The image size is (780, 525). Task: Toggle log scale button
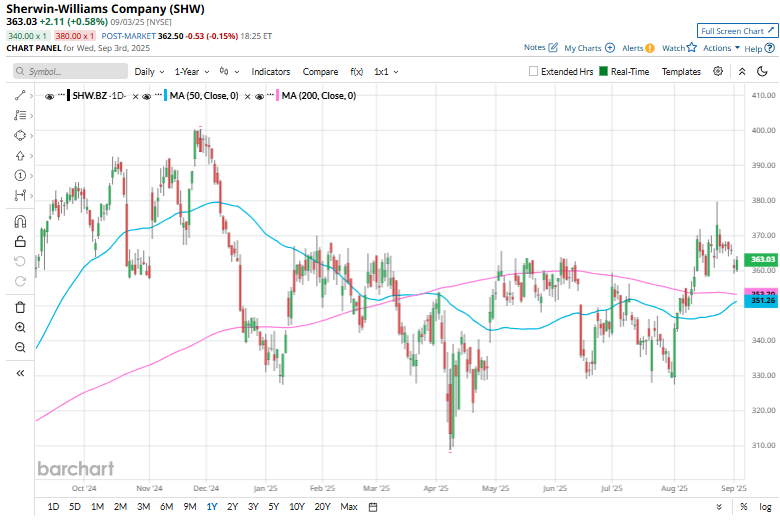pyautogui.click(x=765, y=507)
